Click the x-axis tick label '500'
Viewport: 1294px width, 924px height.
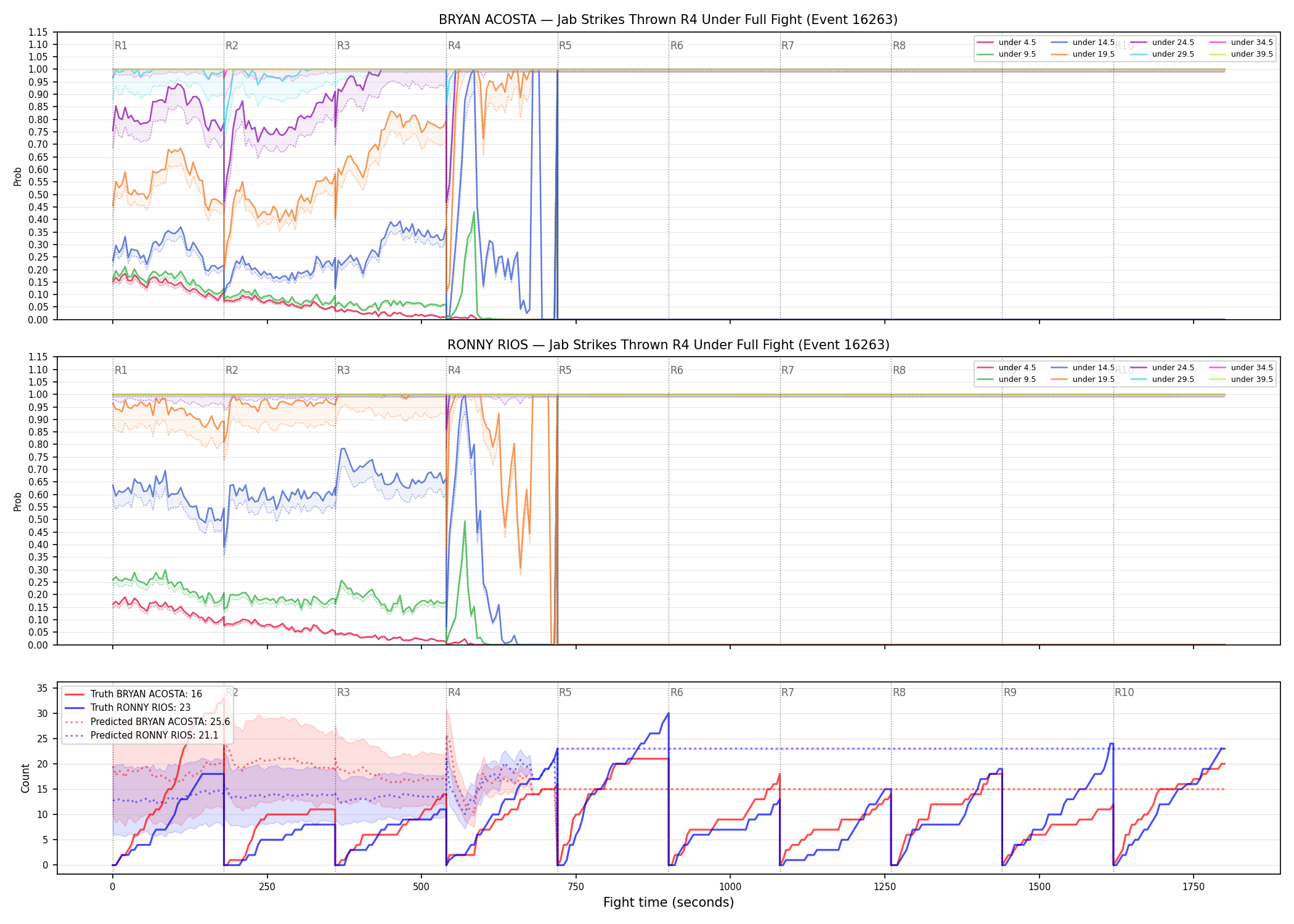(x=421, y=887)
